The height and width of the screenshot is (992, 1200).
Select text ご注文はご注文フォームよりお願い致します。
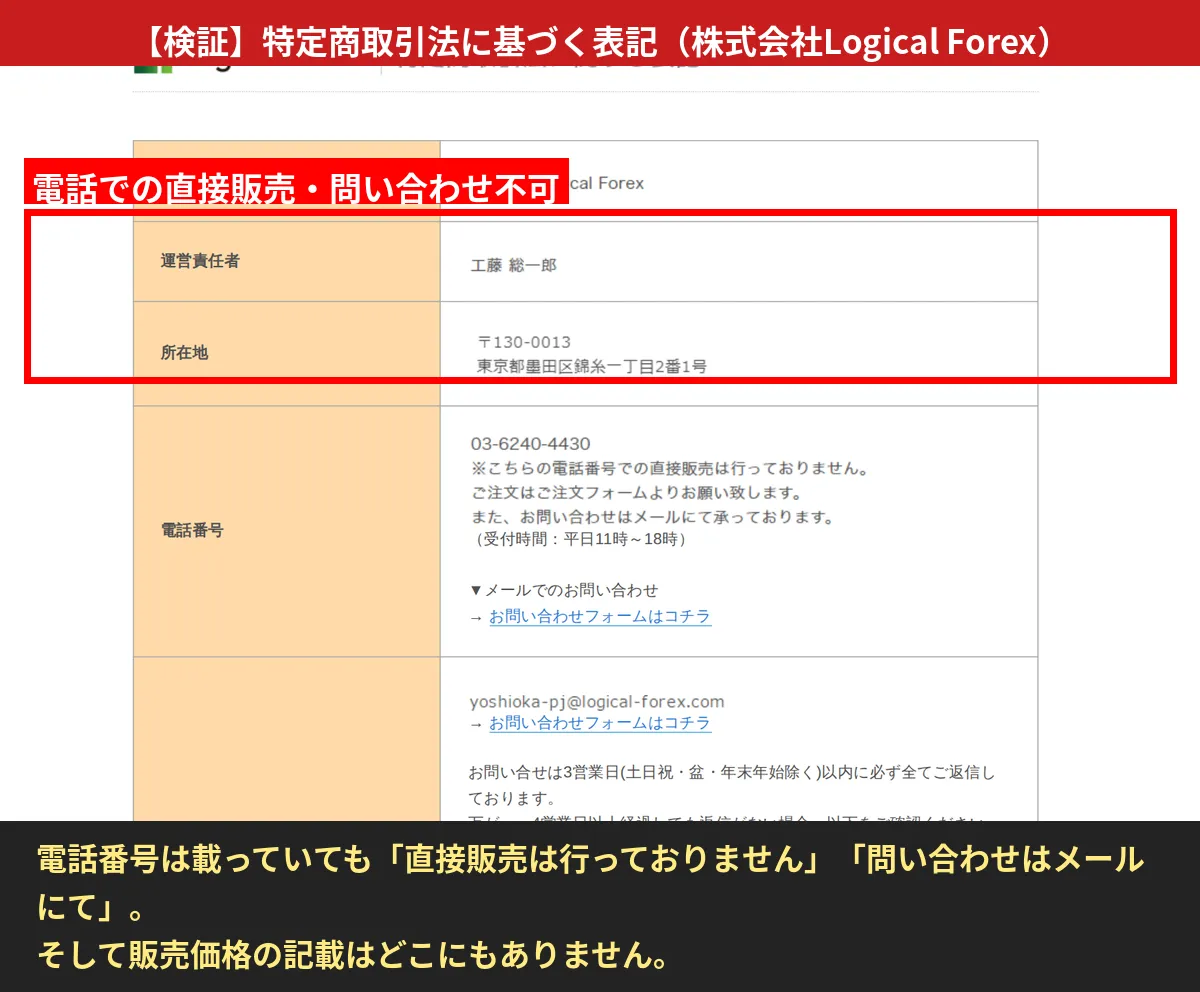(636, 493)
